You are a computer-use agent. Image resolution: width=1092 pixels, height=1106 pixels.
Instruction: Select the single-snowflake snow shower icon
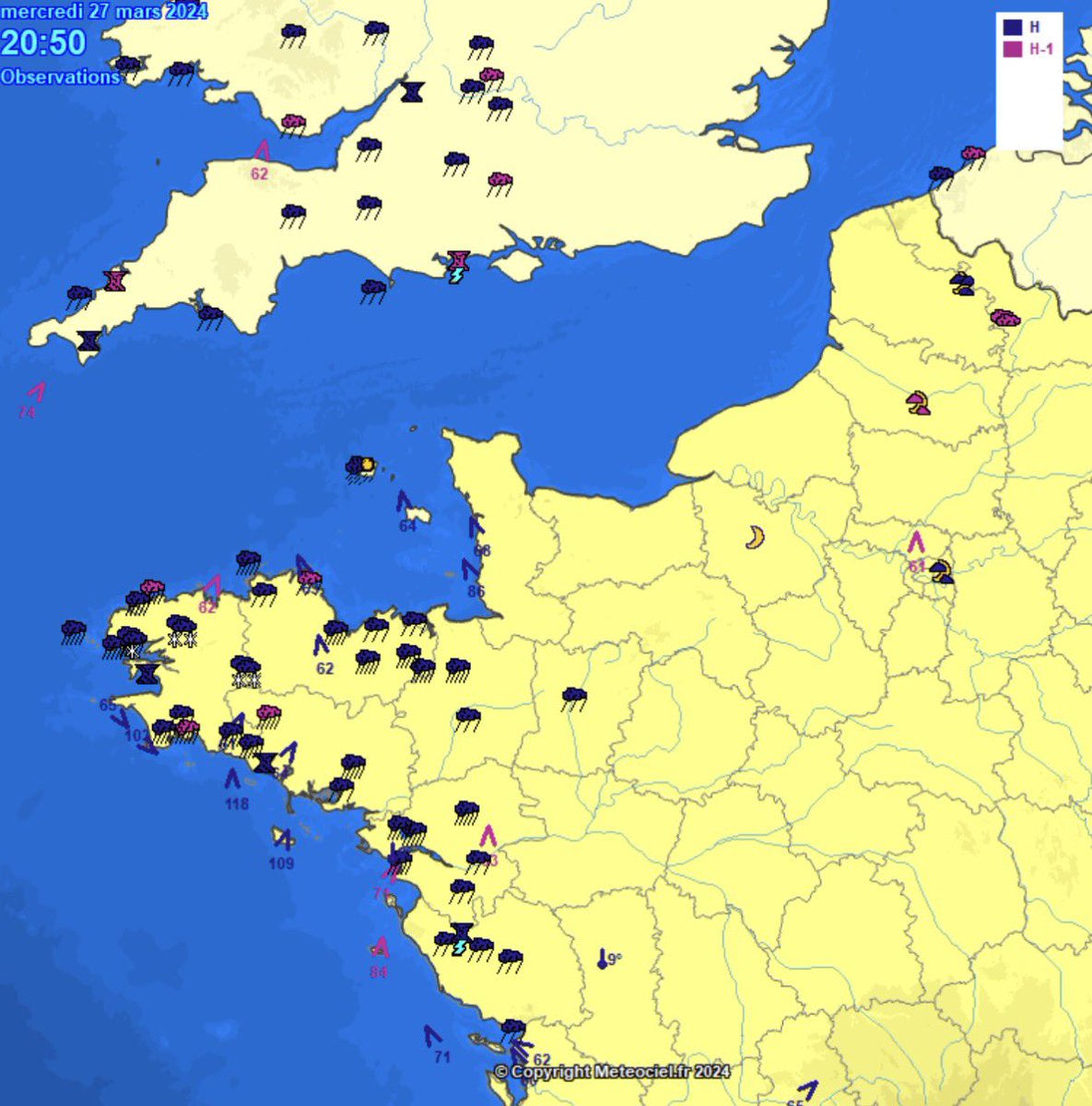[131, 642]
